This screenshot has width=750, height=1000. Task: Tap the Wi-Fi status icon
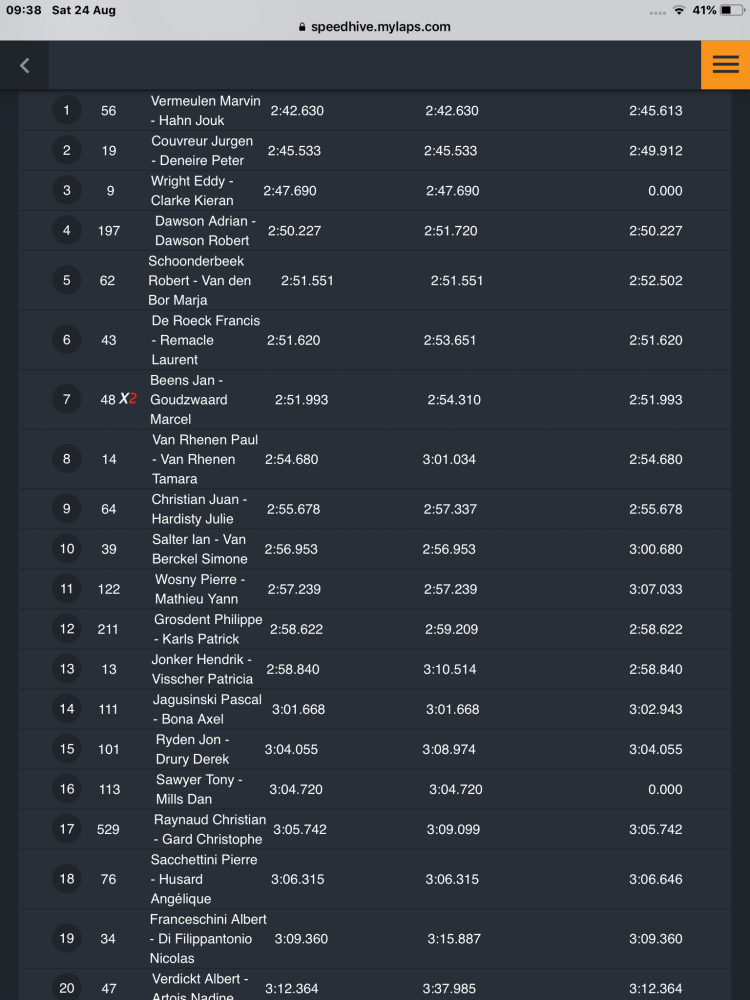point(679,10)
